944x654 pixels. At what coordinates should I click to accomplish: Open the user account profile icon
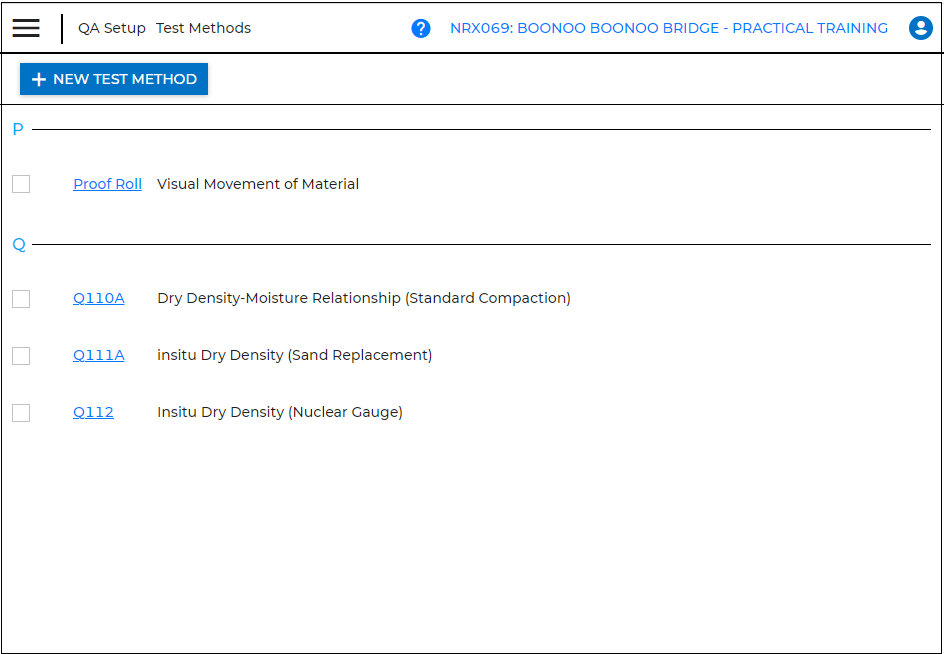tap(920, 28)
